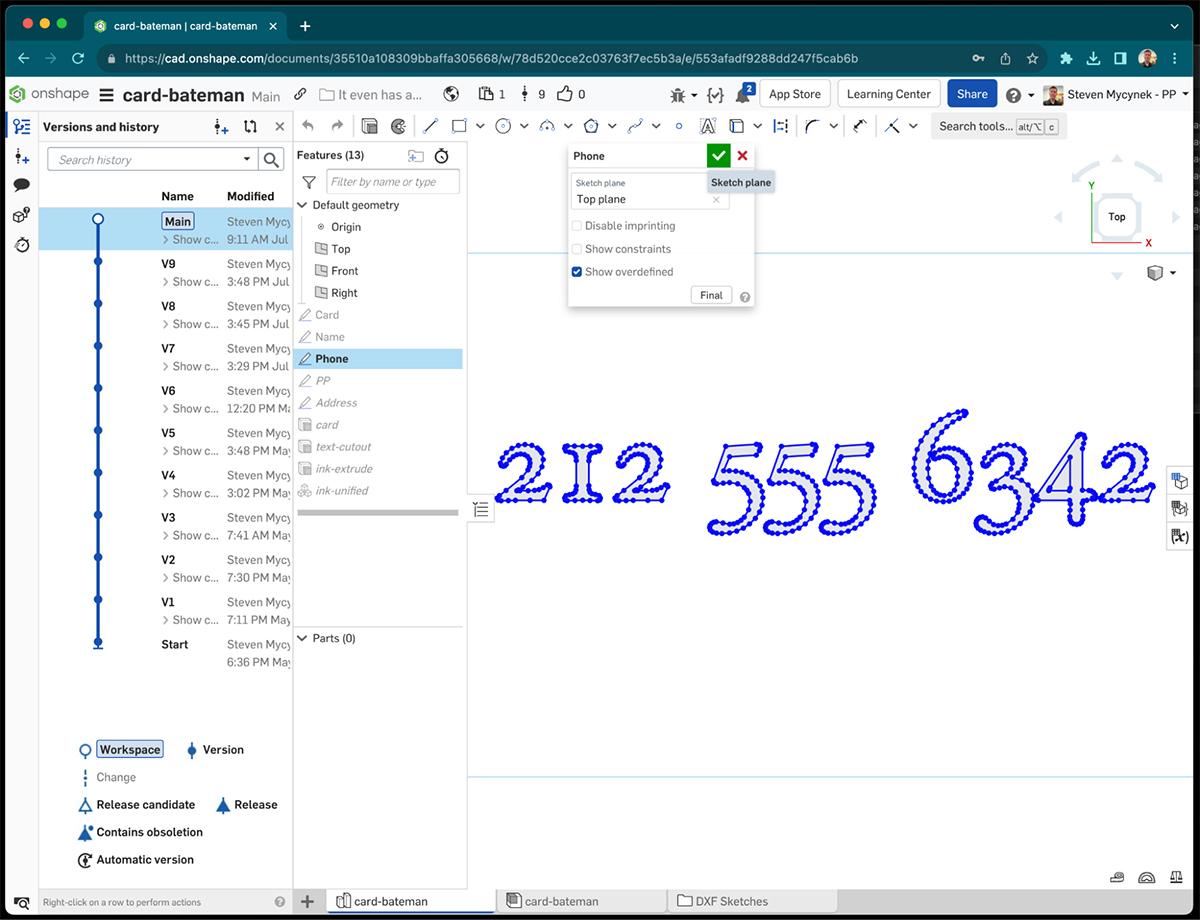Open the Learning Center

(x=888, y=94)
